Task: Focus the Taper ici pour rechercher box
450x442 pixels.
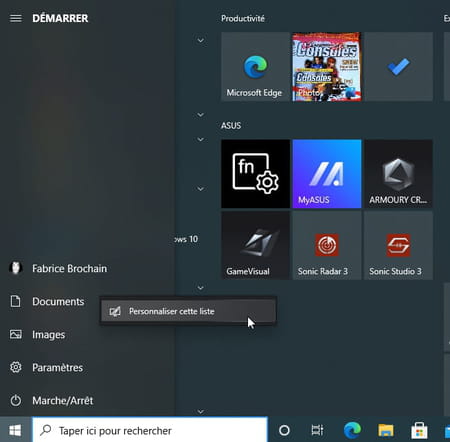Action: 150,430
